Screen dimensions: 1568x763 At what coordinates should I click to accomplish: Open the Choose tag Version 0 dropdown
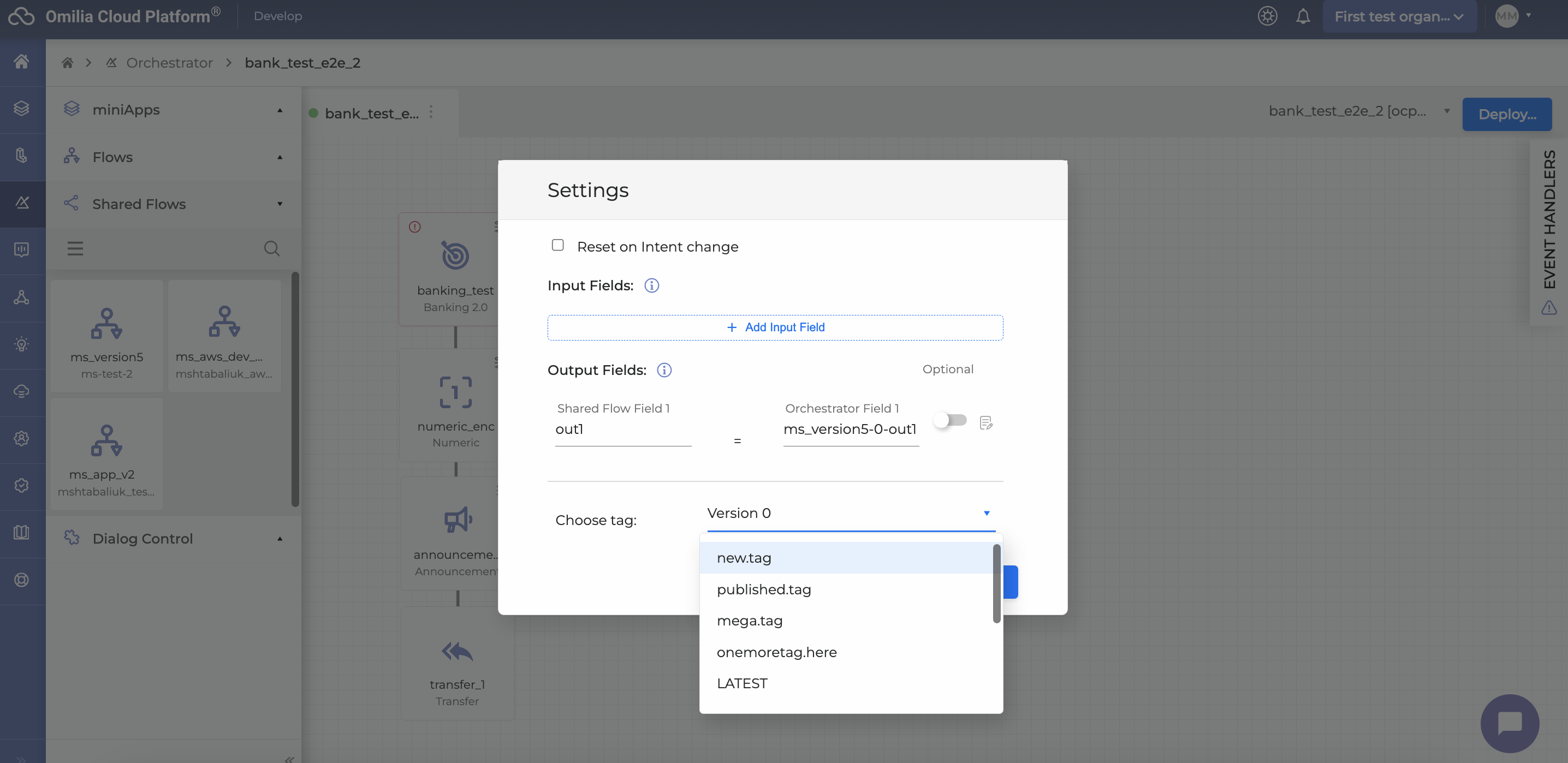coord(851,514)
